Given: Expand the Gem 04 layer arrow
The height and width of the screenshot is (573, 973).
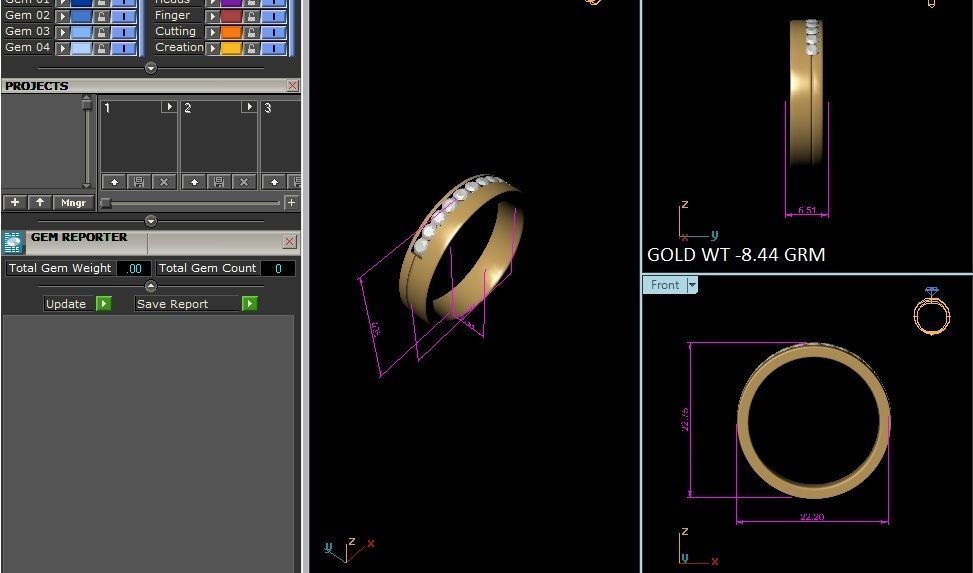Looking at the screenshot, I should tap(62, 48).
